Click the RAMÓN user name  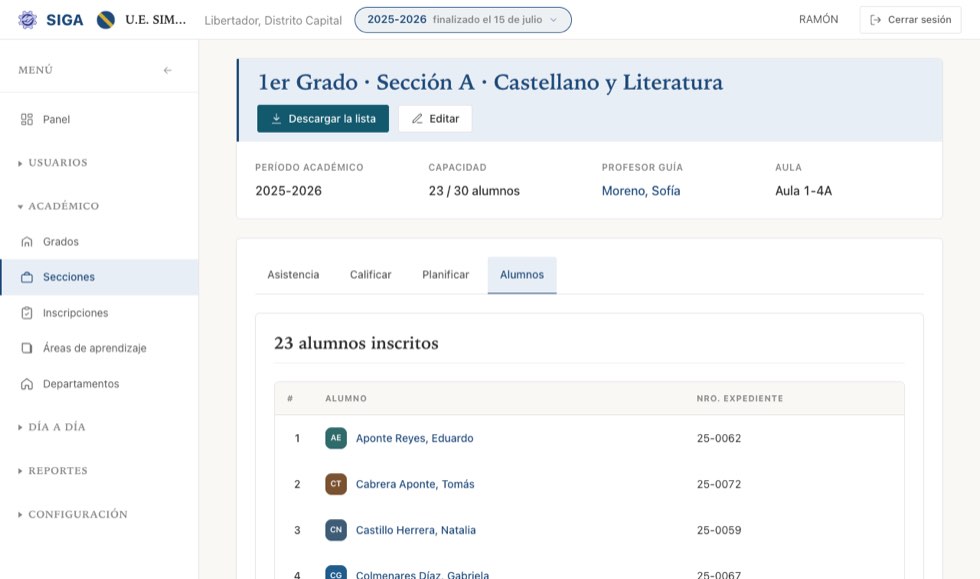coord(818,19)
